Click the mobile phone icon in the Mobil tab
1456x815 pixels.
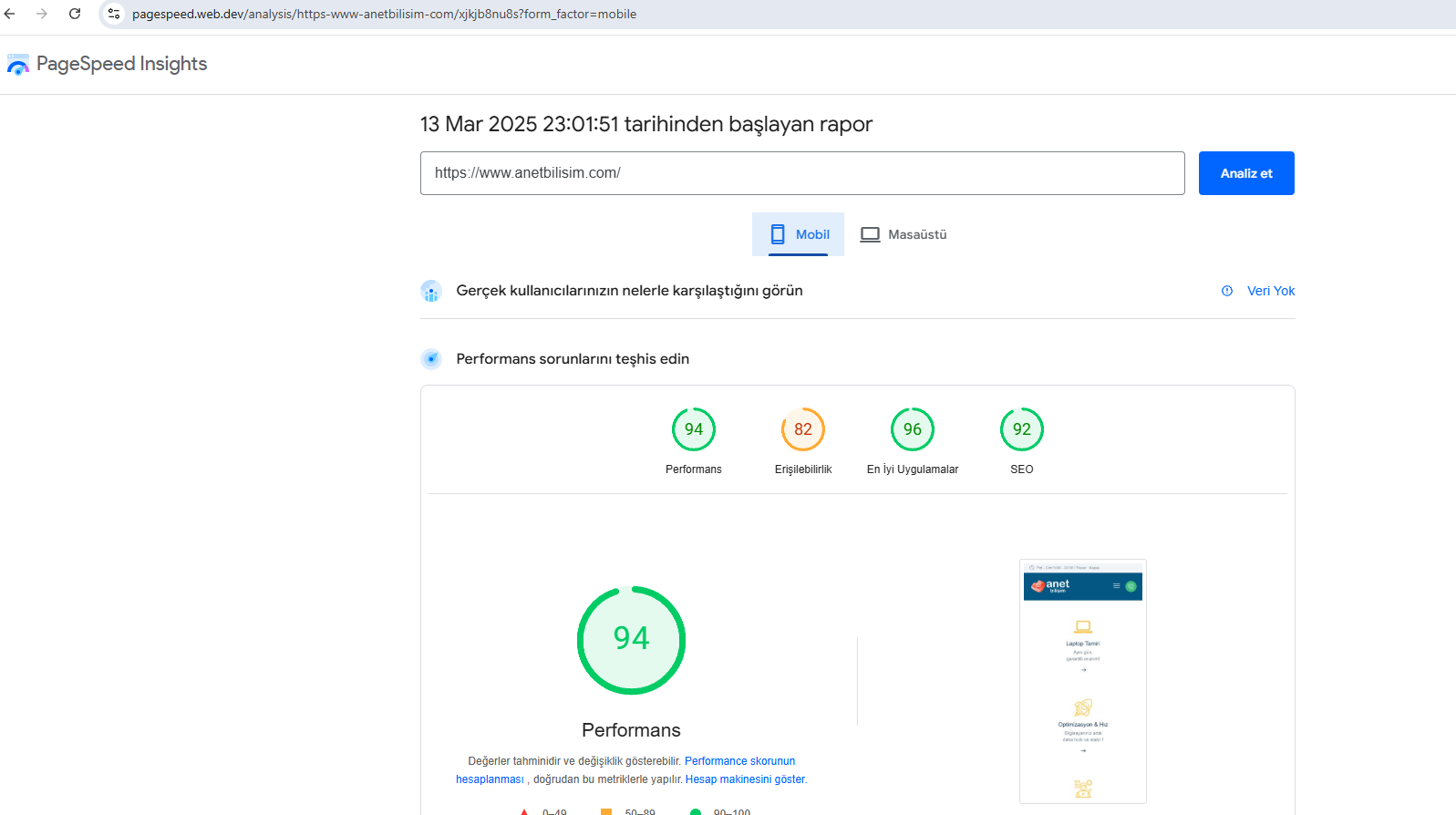pos(778,234)
